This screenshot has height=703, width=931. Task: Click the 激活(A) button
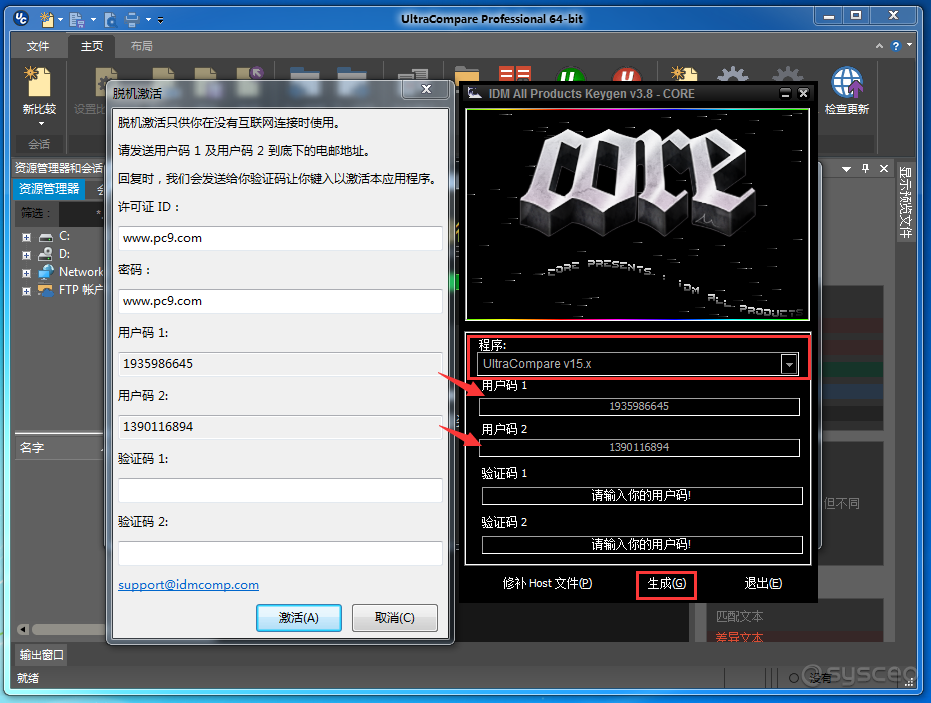click(299, 618)
